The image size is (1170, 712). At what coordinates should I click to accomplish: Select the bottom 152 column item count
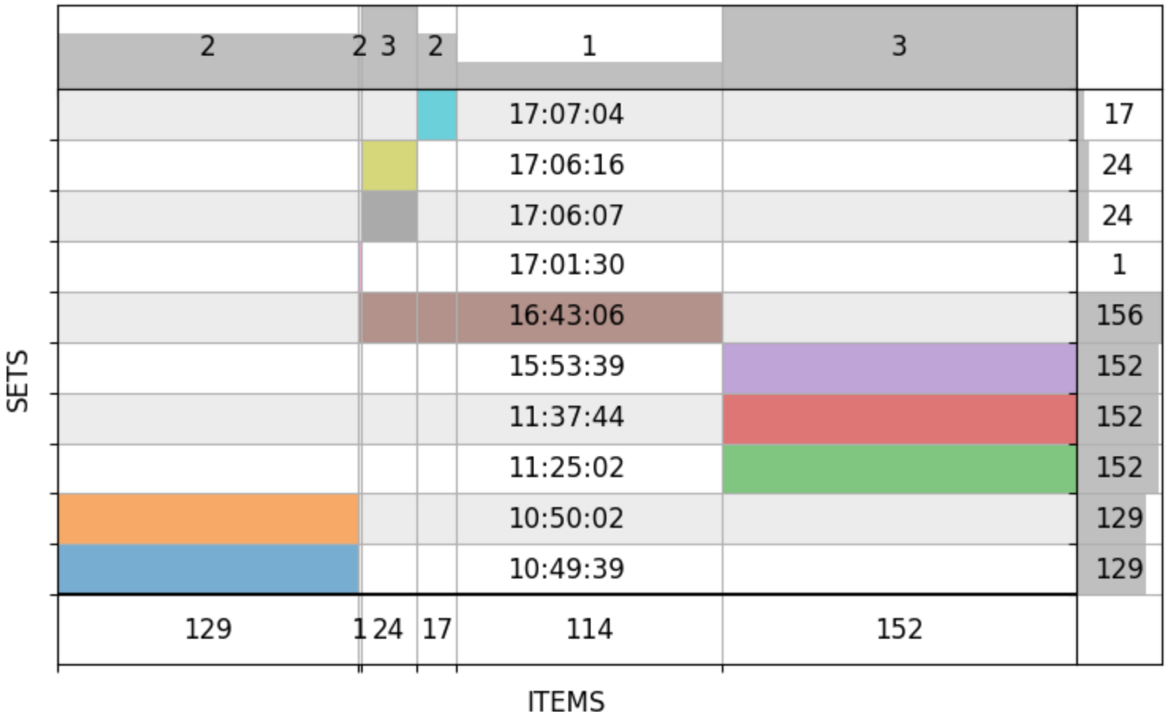click(x=898, y=629)
